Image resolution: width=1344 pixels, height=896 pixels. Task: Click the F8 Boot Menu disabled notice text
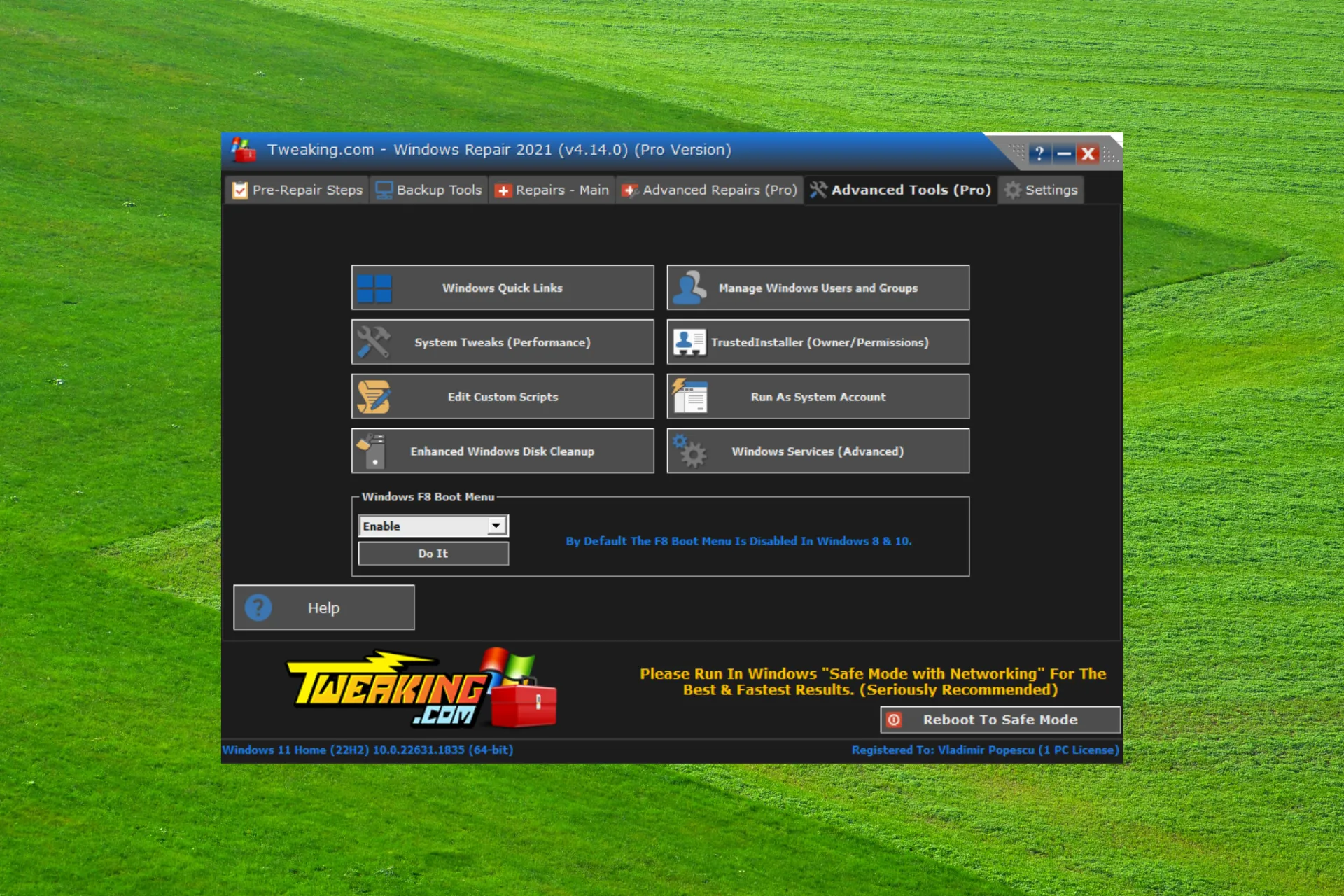pyautogui.click(x=738, y=541)
